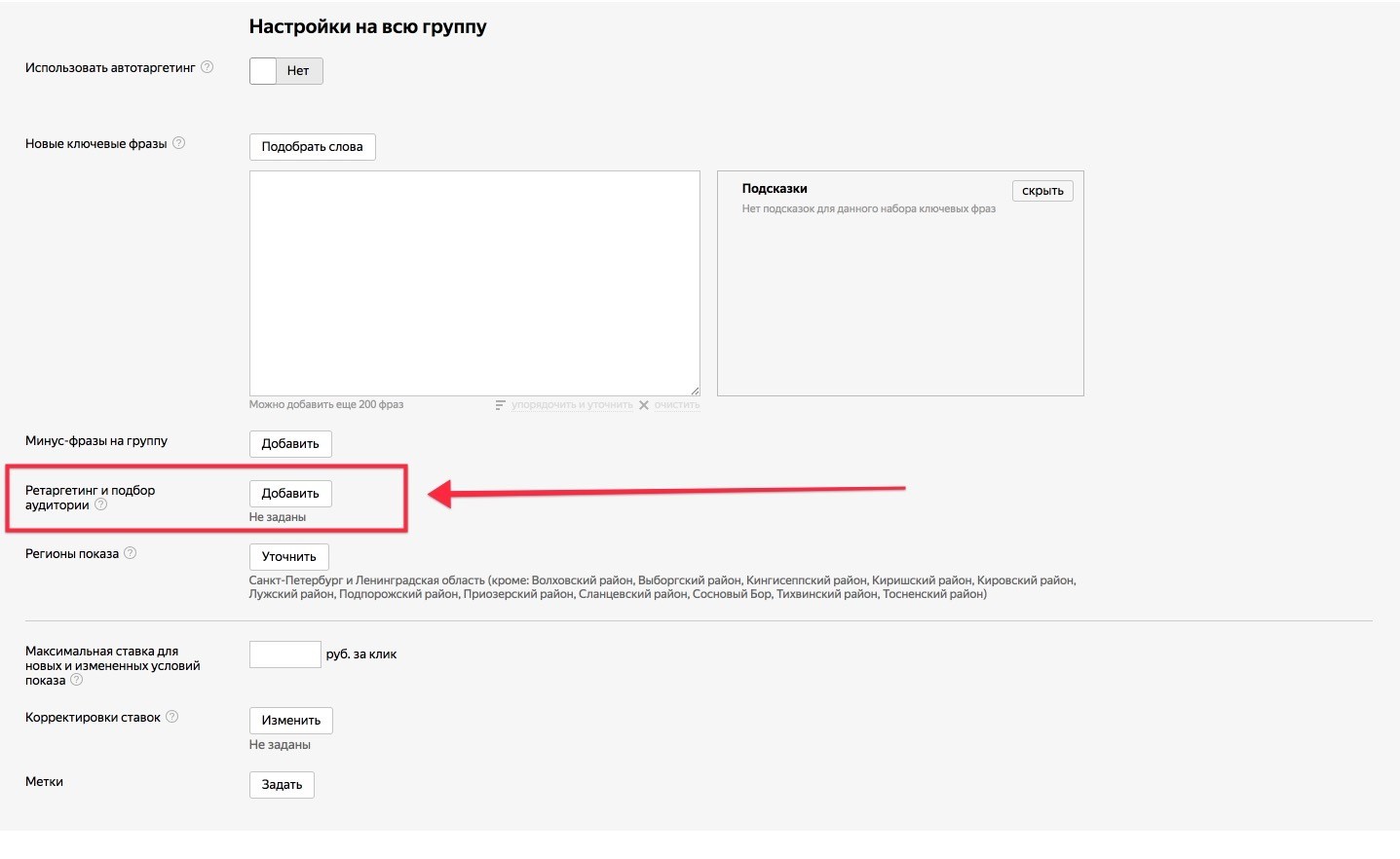Click the Подсказки panel title
The width and height of the screenshot is (1400, 859).
click(x=775, y=189)
